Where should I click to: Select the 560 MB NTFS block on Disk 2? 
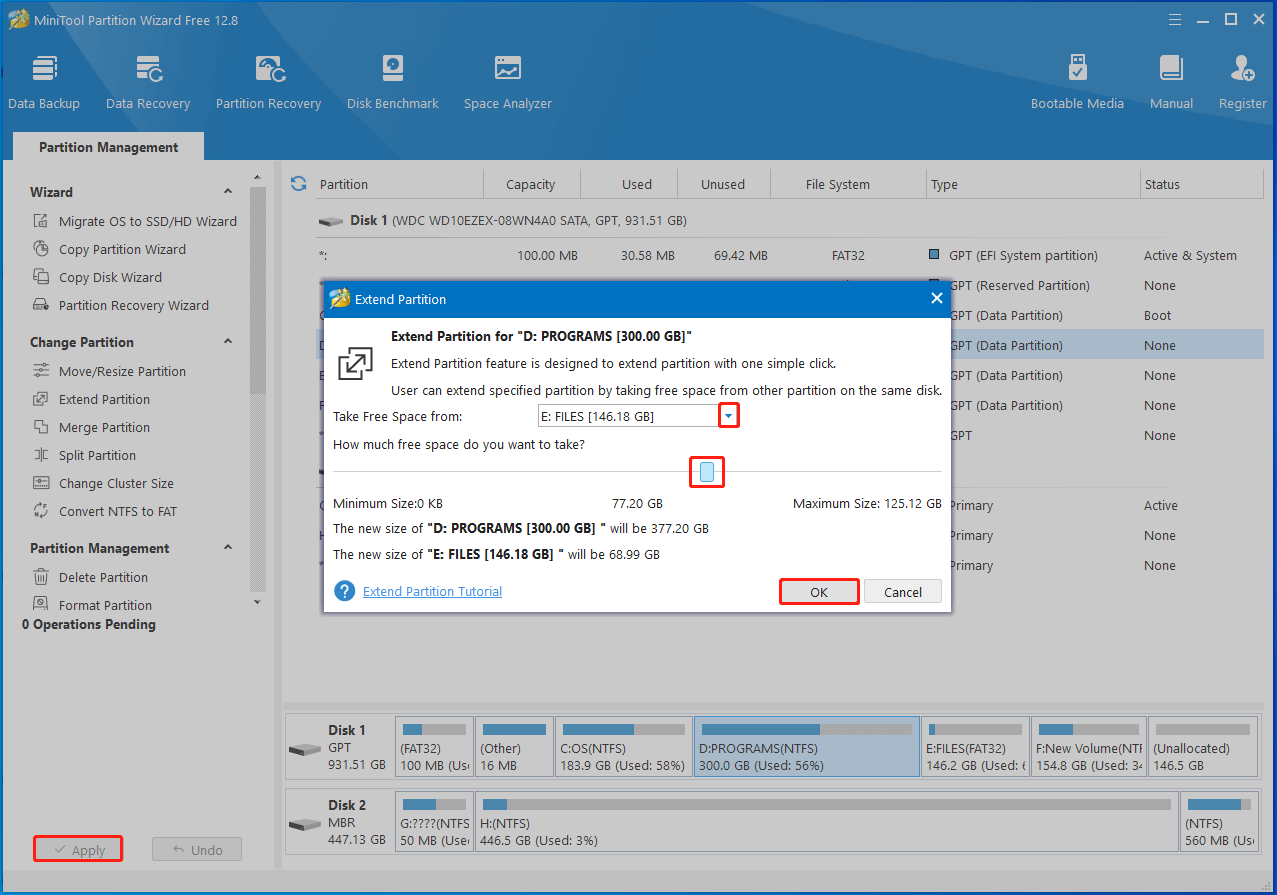tap(1220, 822)
